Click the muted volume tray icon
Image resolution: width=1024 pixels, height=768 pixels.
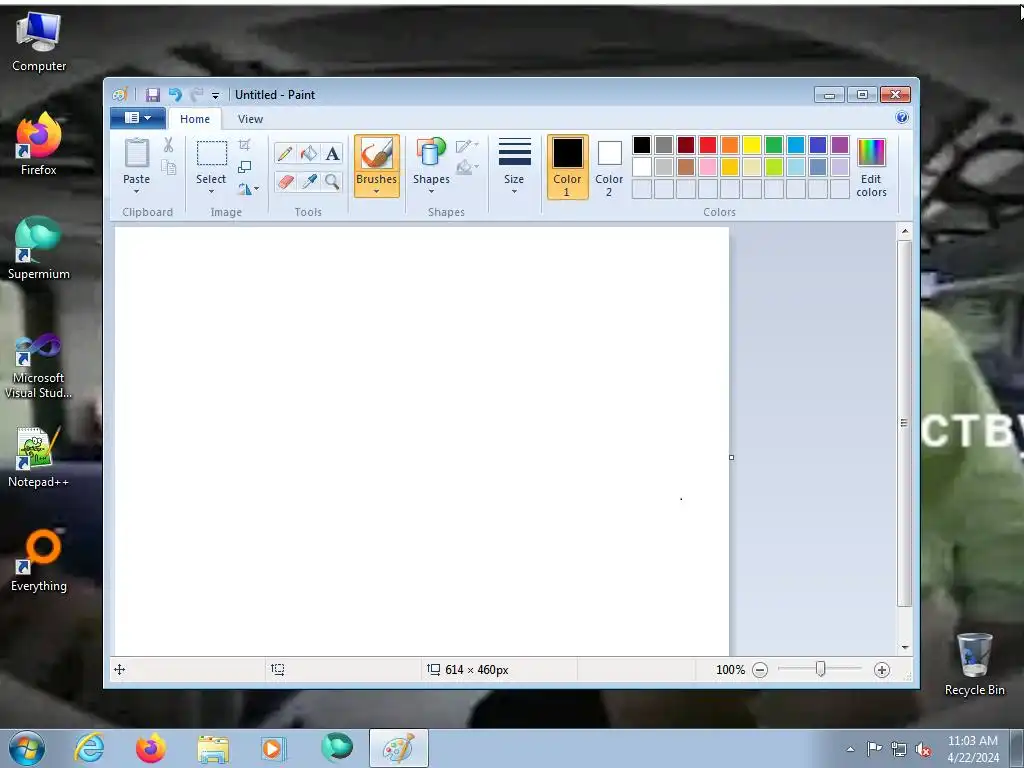coord(923,749)
